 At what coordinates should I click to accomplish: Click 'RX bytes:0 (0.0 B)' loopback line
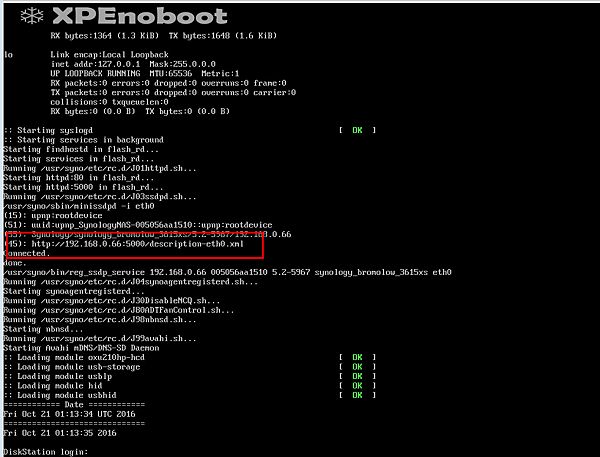140,111
